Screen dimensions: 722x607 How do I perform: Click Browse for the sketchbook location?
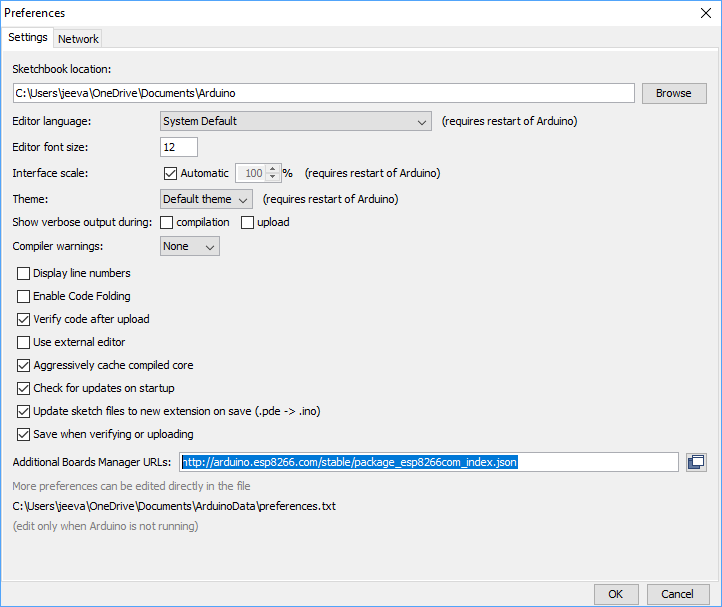(674, 93)
